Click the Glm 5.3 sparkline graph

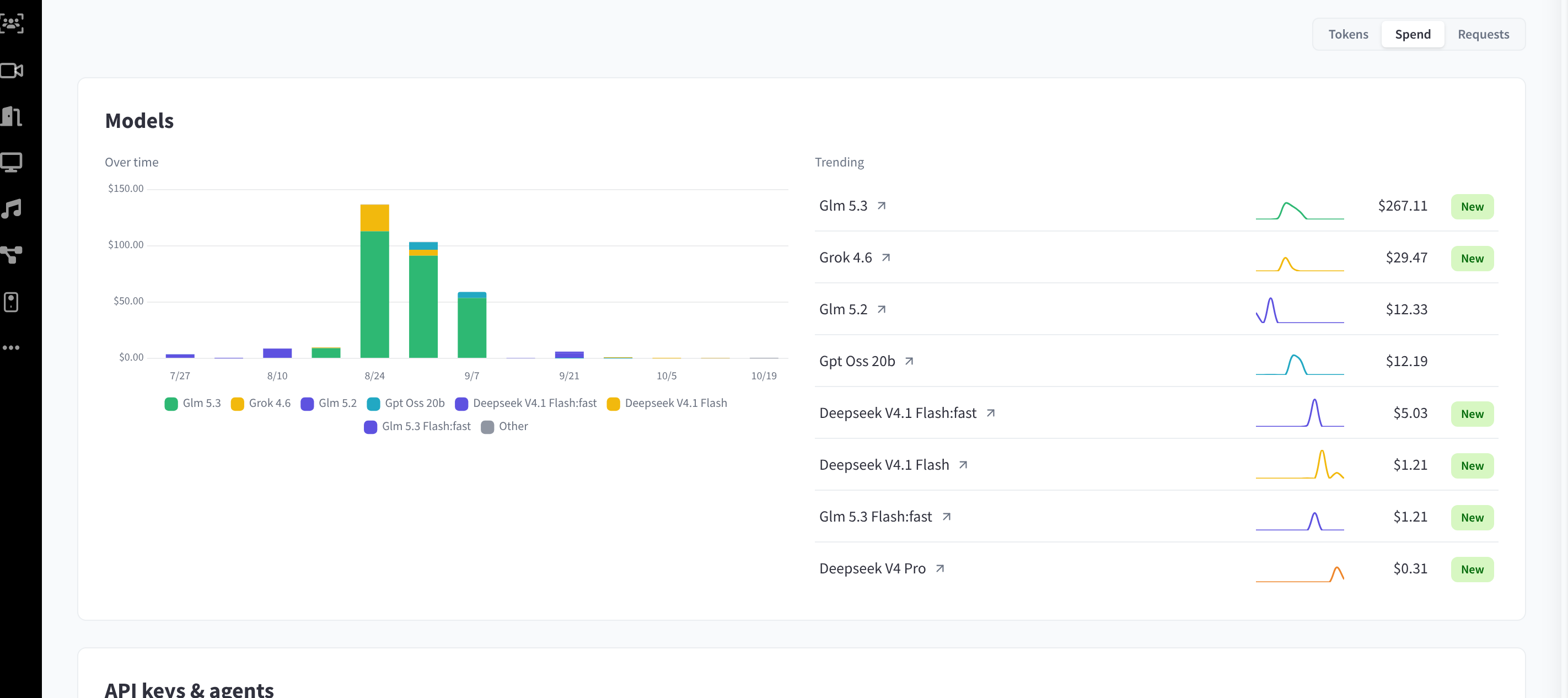[x=1299, y=211]
